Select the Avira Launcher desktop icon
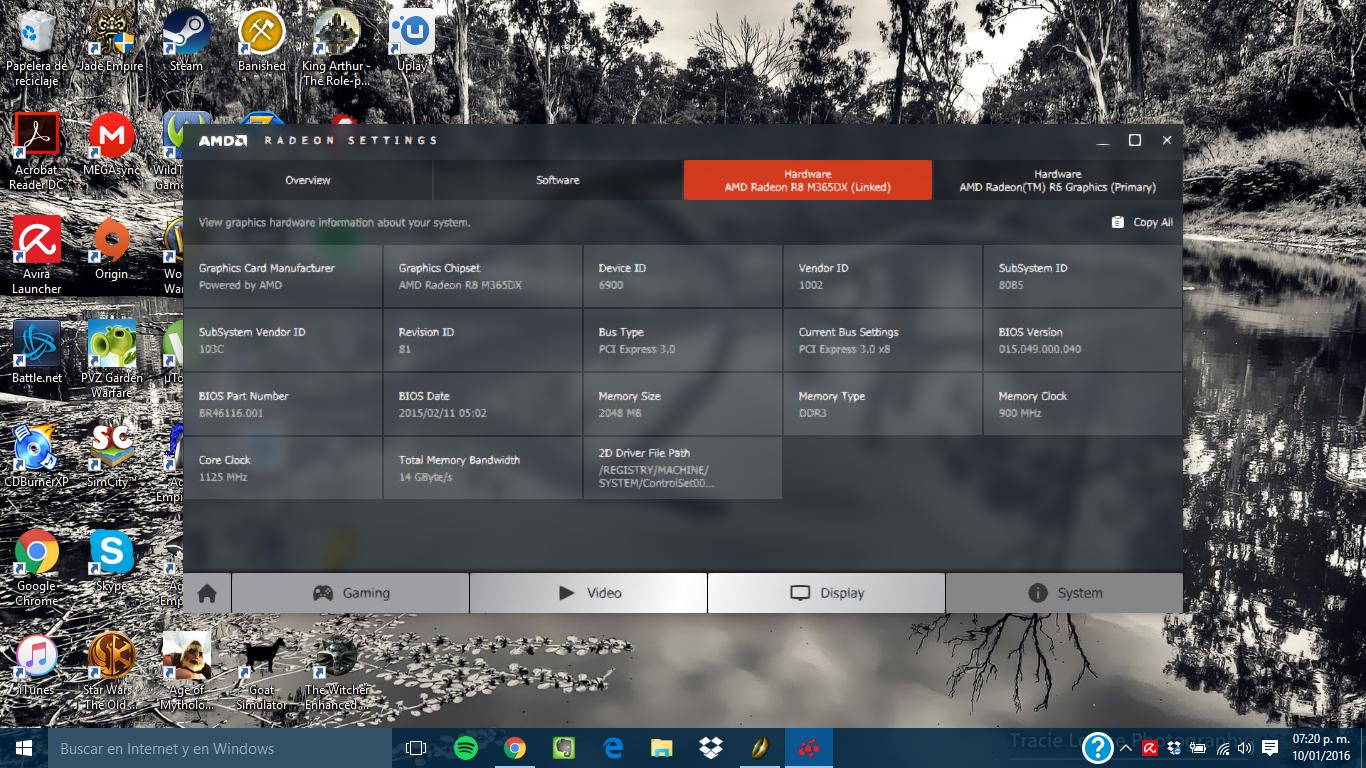The width and height of the screenshot is (1366, 768). tap(37, 256)
